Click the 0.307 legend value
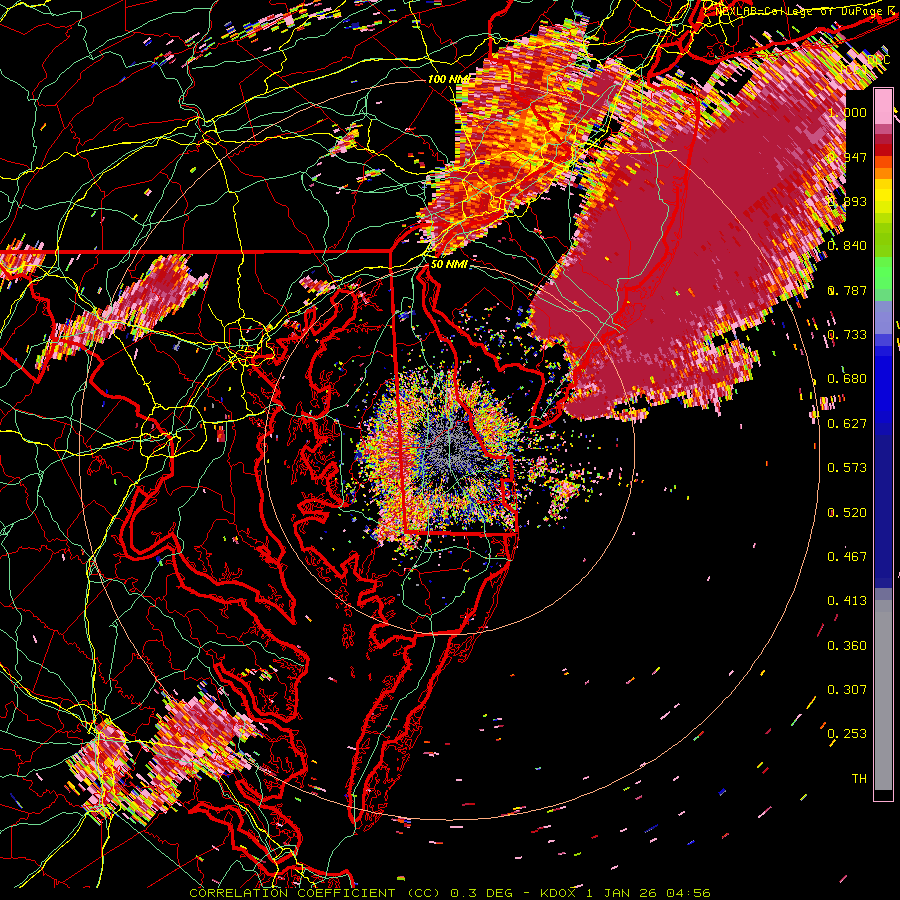 848,690
